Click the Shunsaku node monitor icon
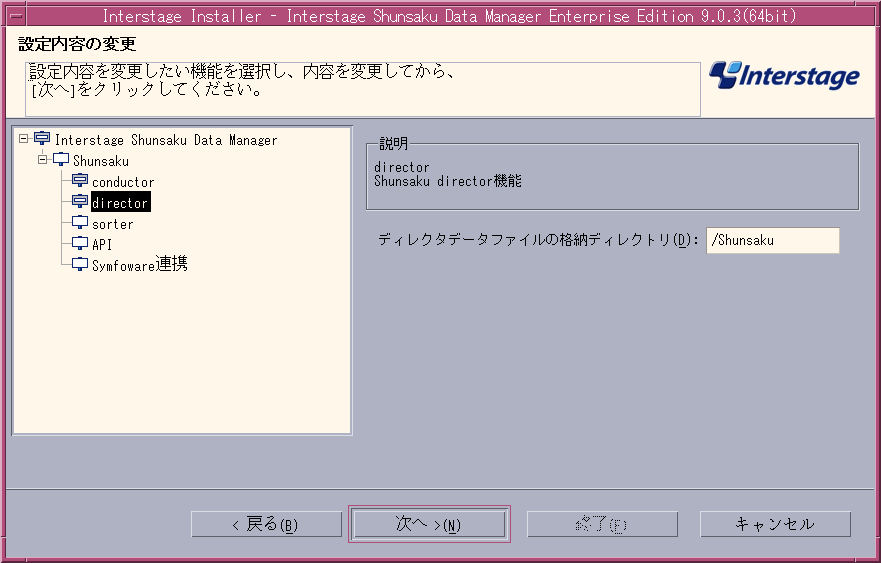Screen dimensions: 881x563 coord(61,160)
